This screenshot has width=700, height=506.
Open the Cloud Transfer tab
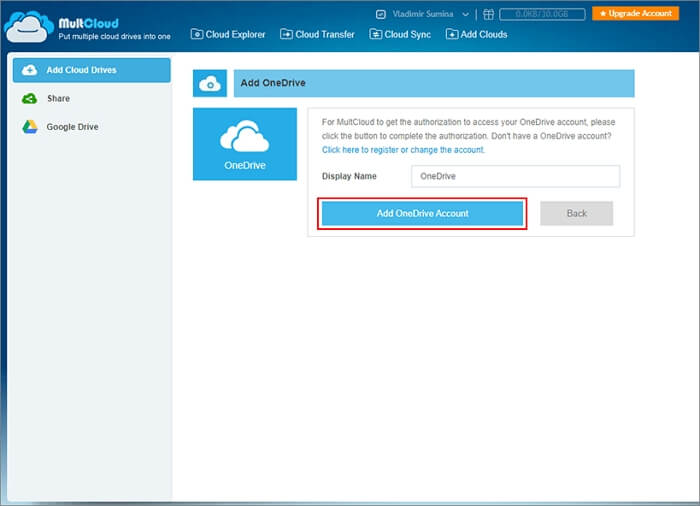point(318,34)
